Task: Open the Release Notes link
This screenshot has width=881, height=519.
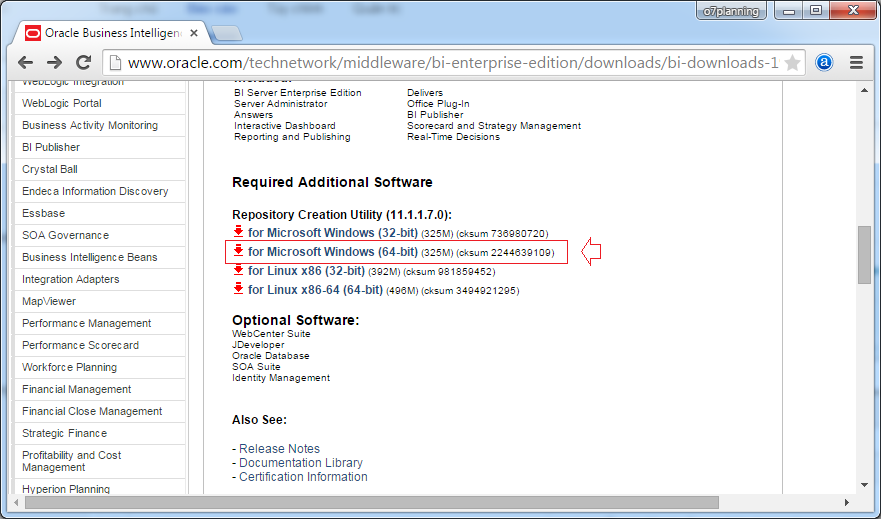Action: point(279,449)
